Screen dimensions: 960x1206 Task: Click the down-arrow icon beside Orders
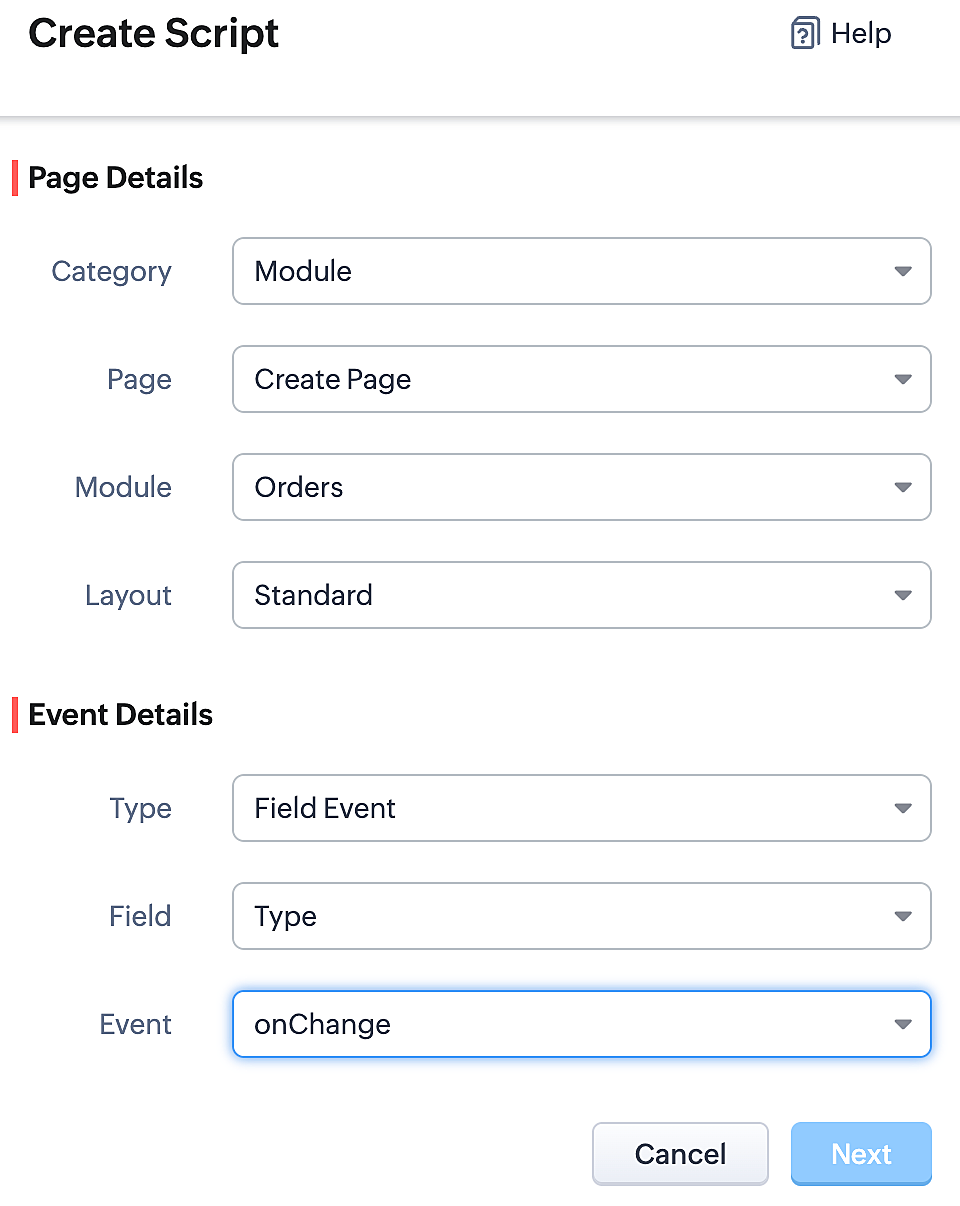click(903, 487)
